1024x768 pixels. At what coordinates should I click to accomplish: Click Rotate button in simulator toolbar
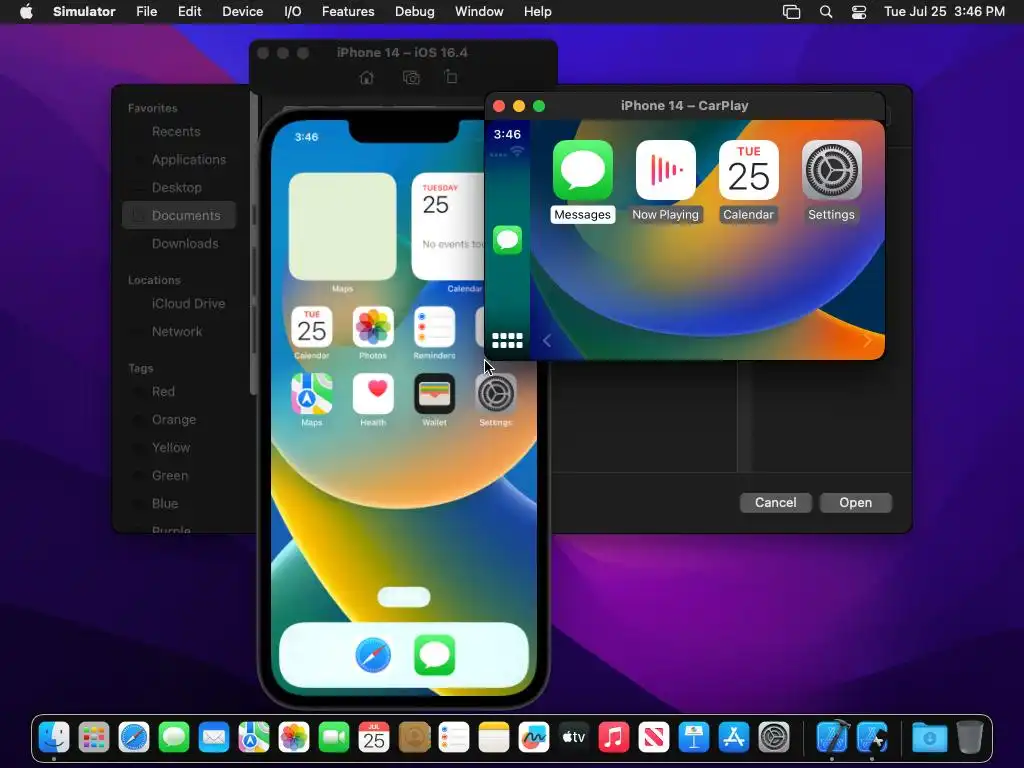tap(451, 77)
